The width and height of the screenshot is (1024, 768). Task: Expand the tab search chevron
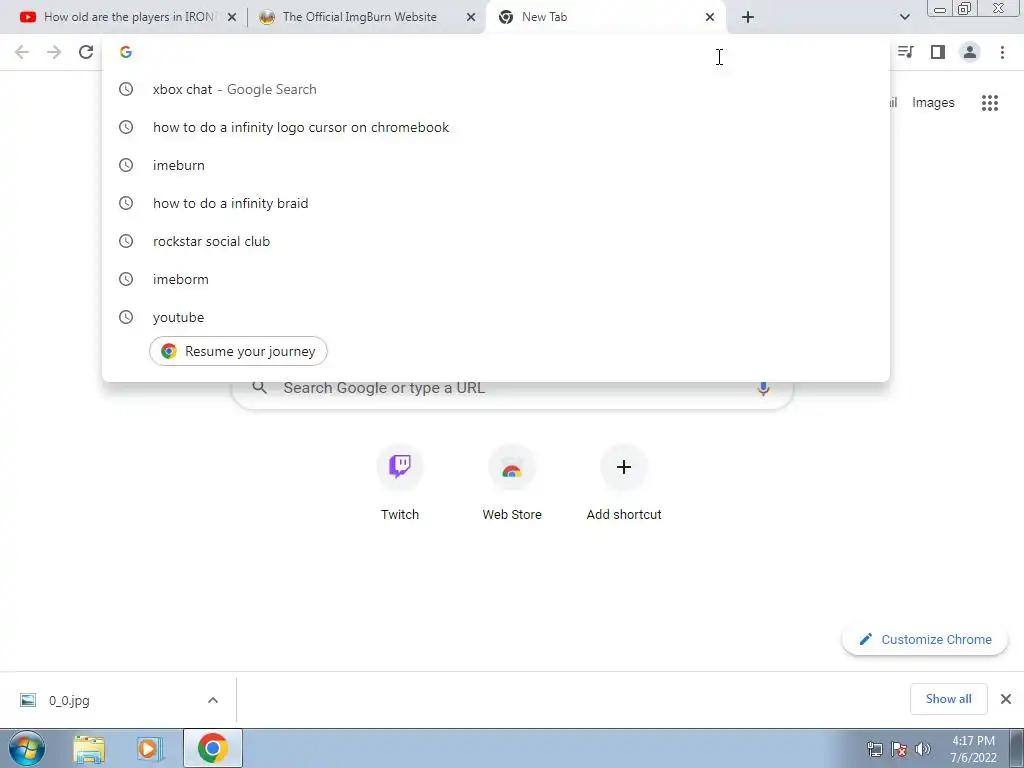click(904, 17)
